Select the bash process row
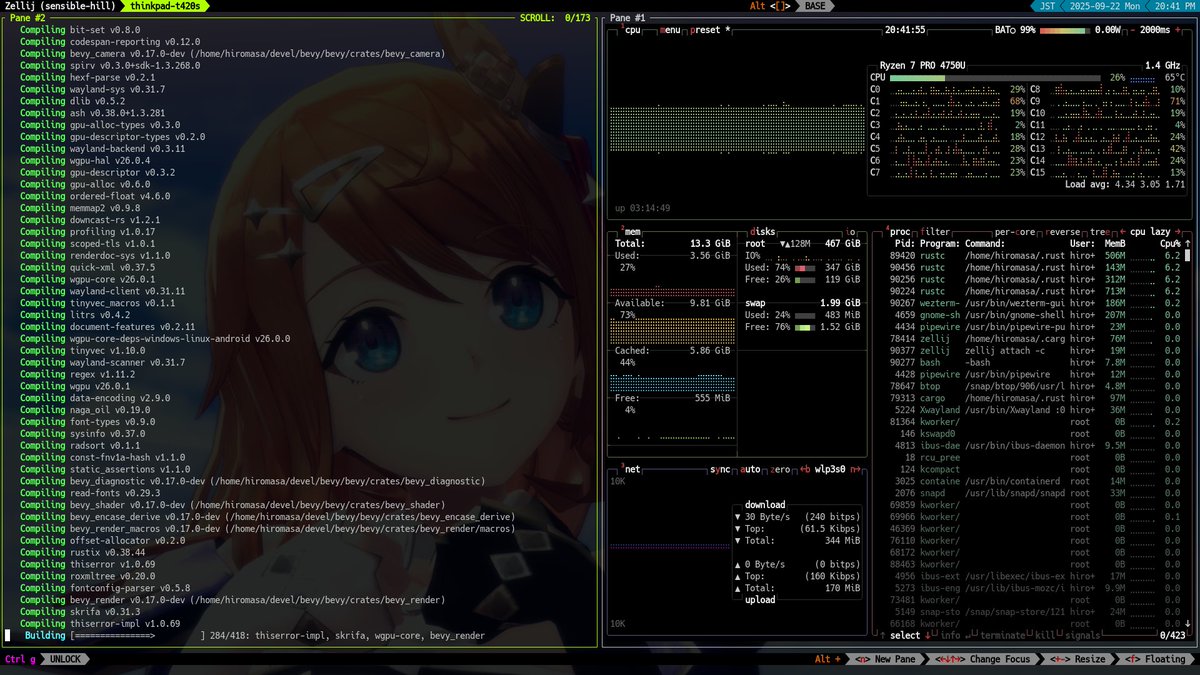 (1037, 363)
